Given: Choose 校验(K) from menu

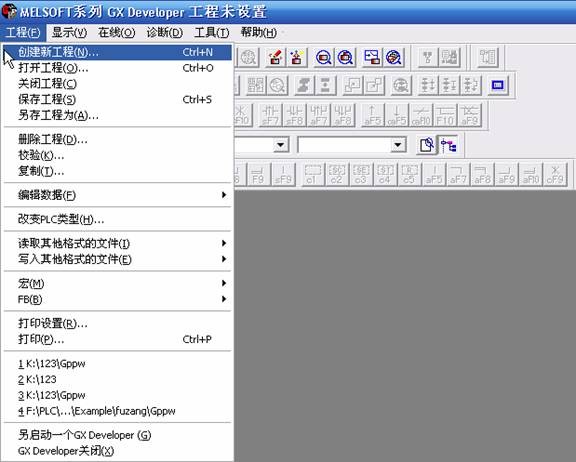Looking at the screenshot, I should [x=118, y=155].
